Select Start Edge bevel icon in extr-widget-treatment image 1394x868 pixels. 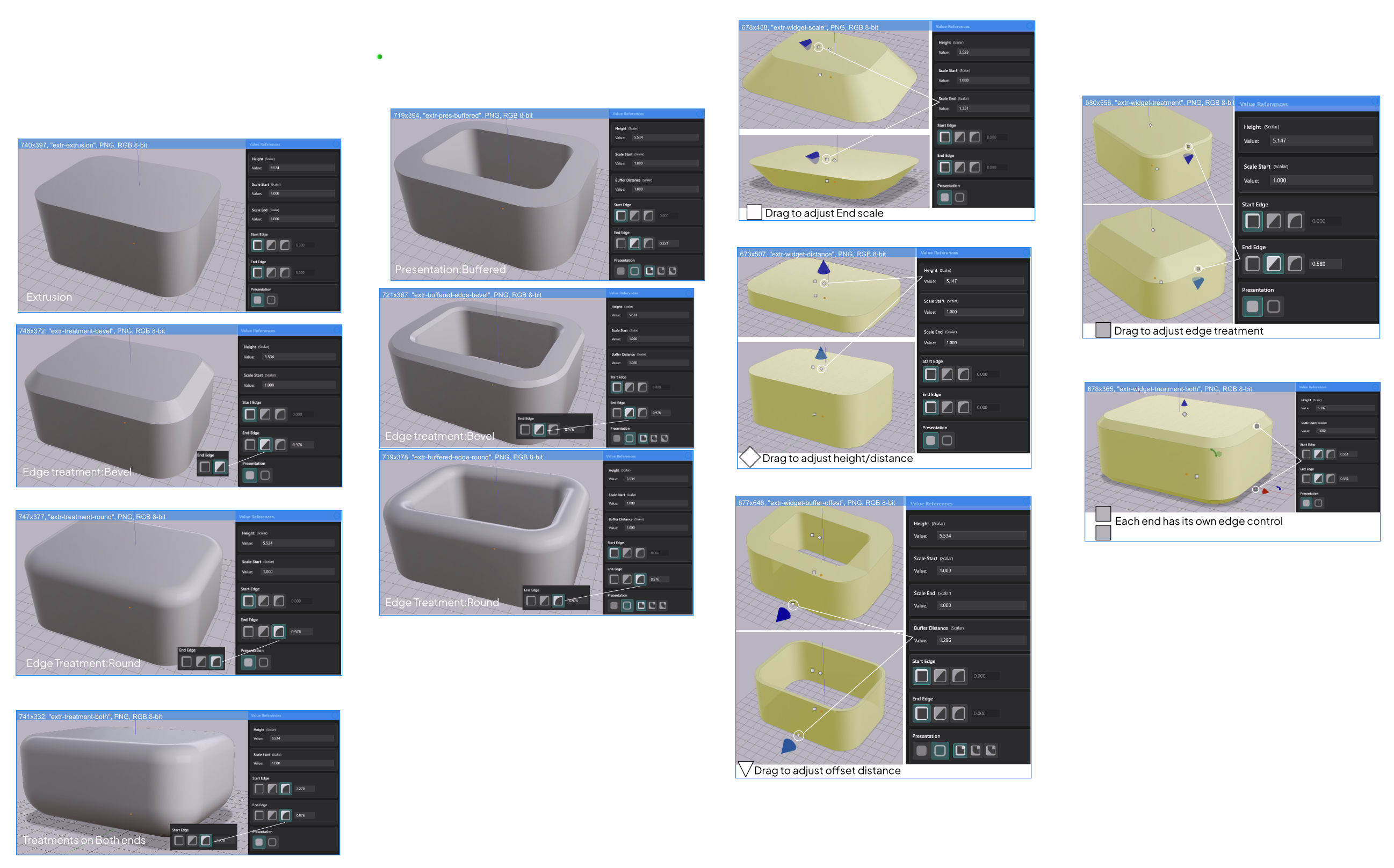coord(1274,221)
